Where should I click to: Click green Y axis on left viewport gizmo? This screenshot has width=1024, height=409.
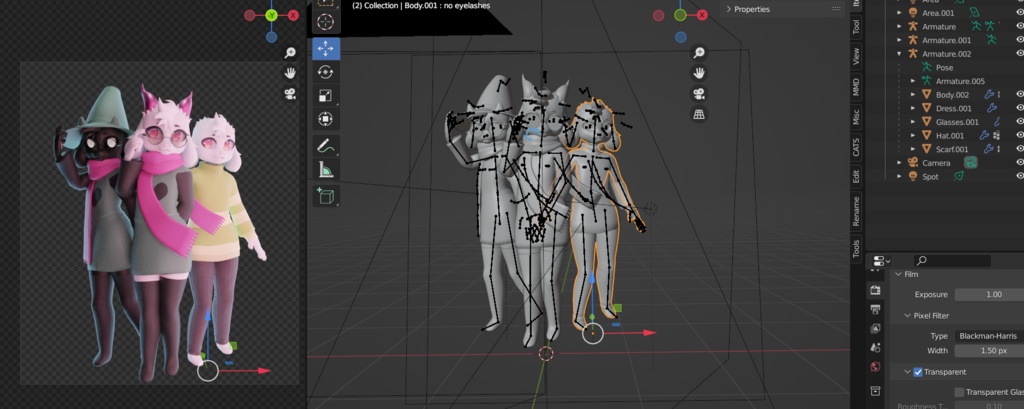(272, 15)
